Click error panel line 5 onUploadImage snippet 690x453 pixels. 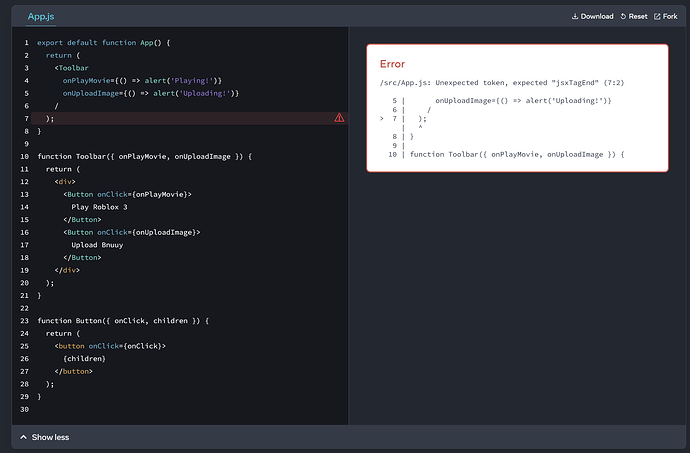coord(523,101)
